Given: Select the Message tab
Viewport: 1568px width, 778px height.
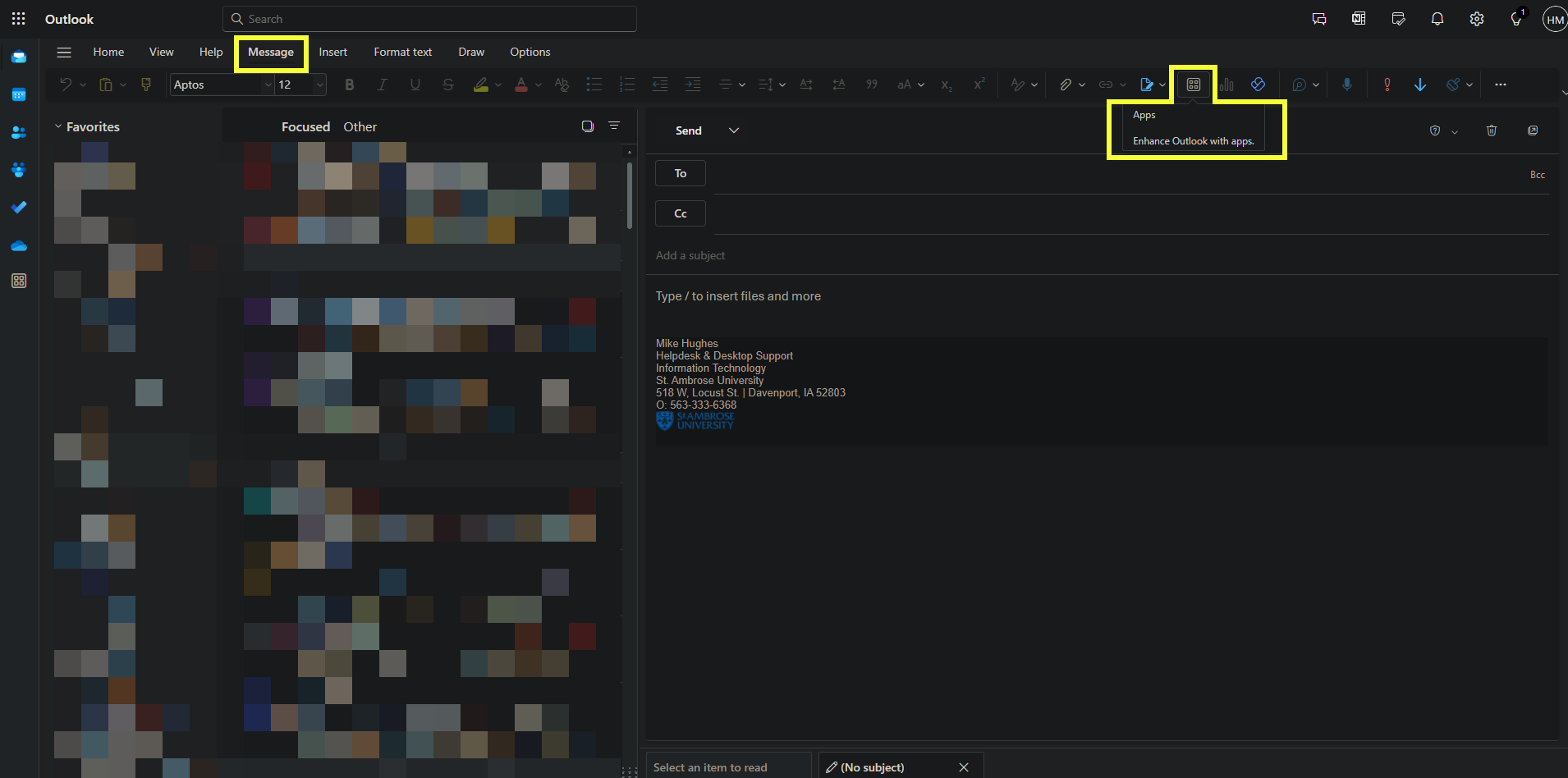Looking at the screenshot, I should pos(271,52).
